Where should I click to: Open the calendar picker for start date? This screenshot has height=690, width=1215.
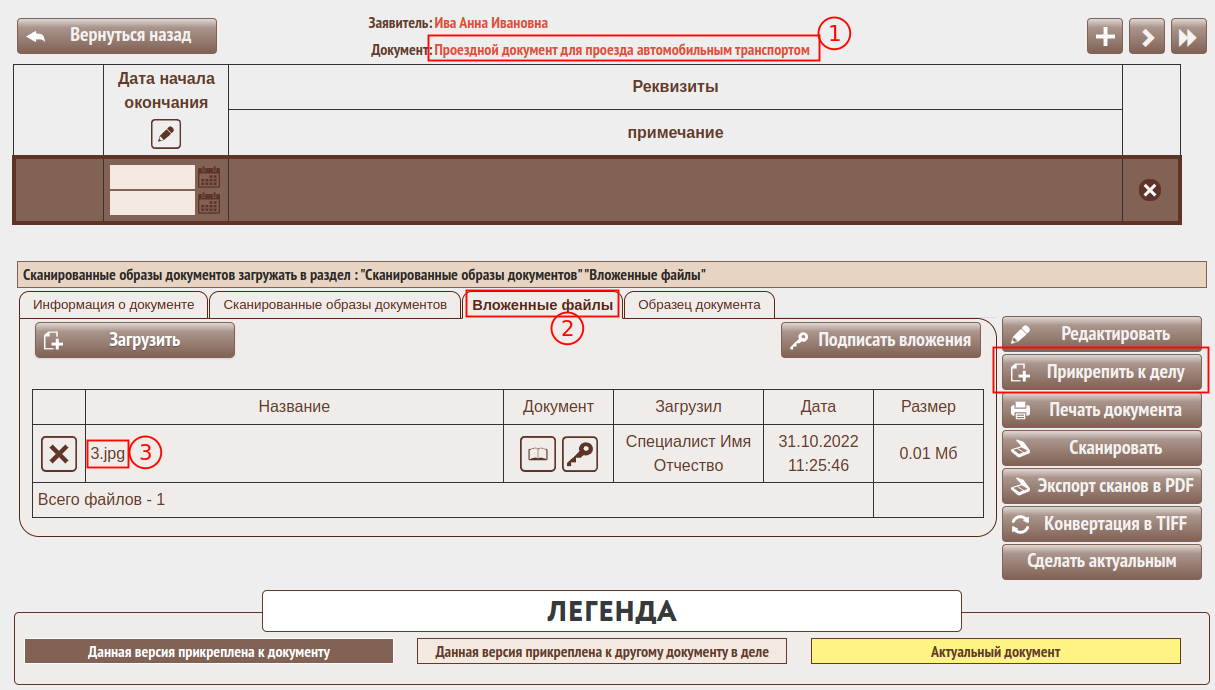209,177
